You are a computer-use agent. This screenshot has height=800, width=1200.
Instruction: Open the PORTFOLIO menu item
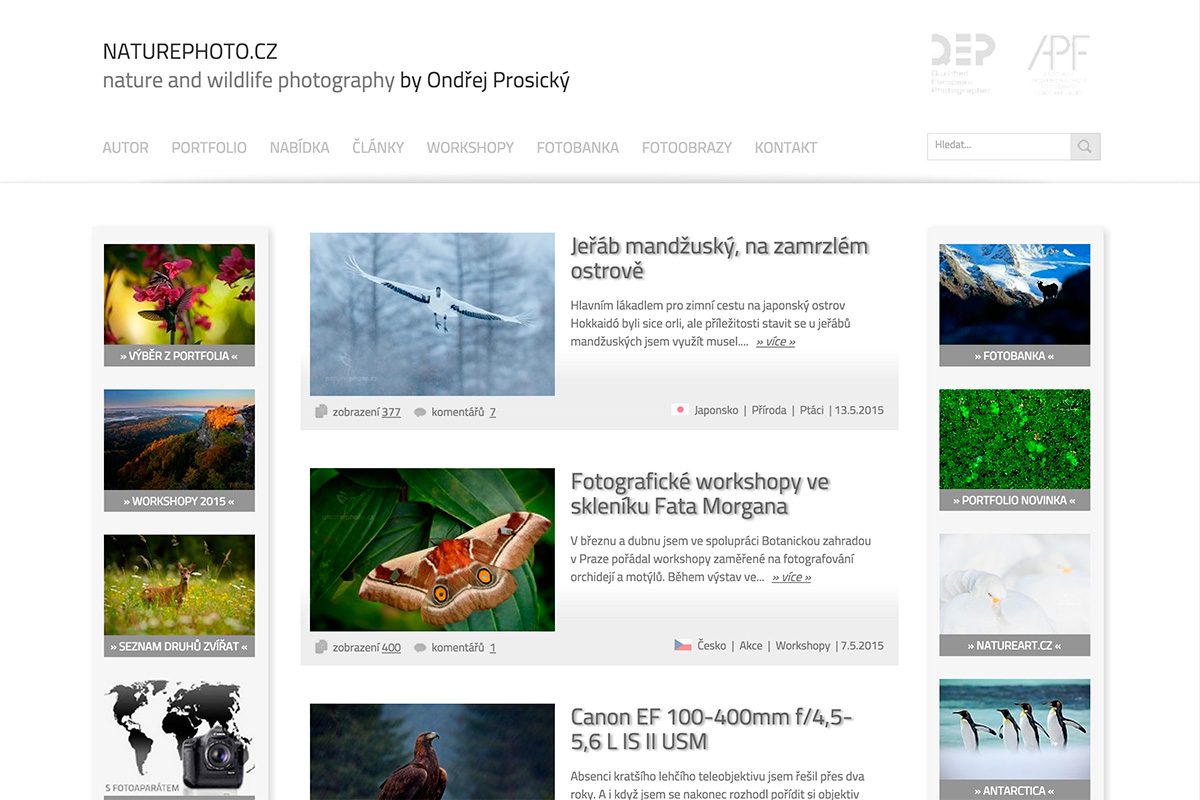tap(208, 148)
